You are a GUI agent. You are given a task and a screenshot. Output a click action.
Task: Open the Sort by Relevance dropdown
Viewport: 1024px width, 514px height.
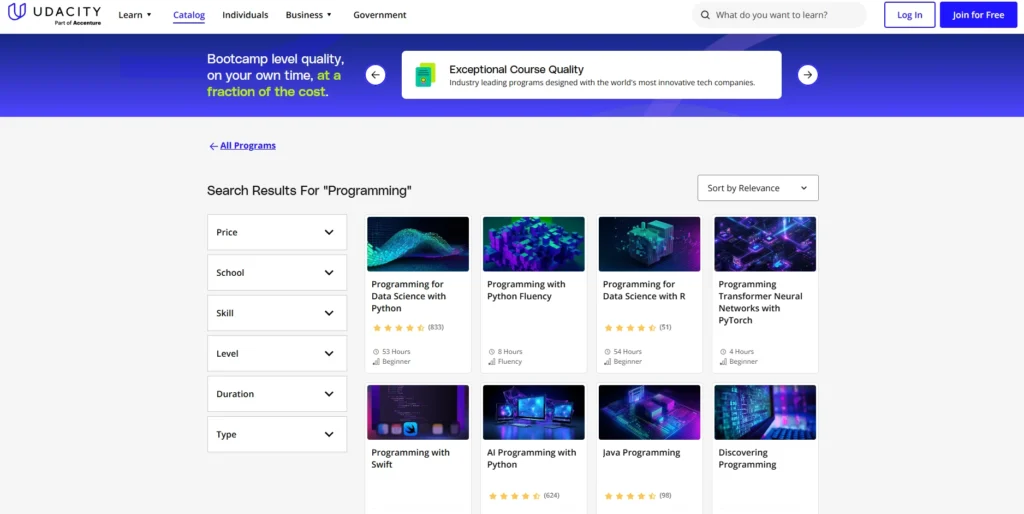click(758, 188)
